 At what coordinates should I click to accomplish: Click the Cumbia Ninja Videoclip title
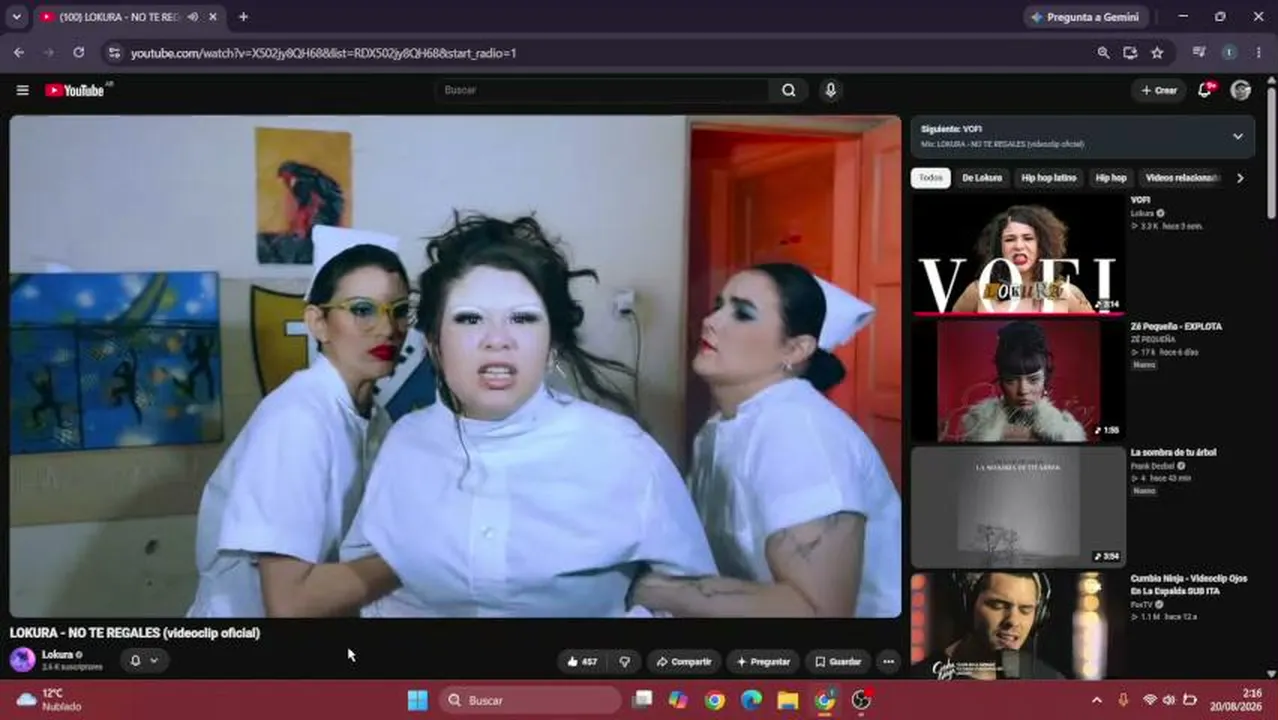1189,584
